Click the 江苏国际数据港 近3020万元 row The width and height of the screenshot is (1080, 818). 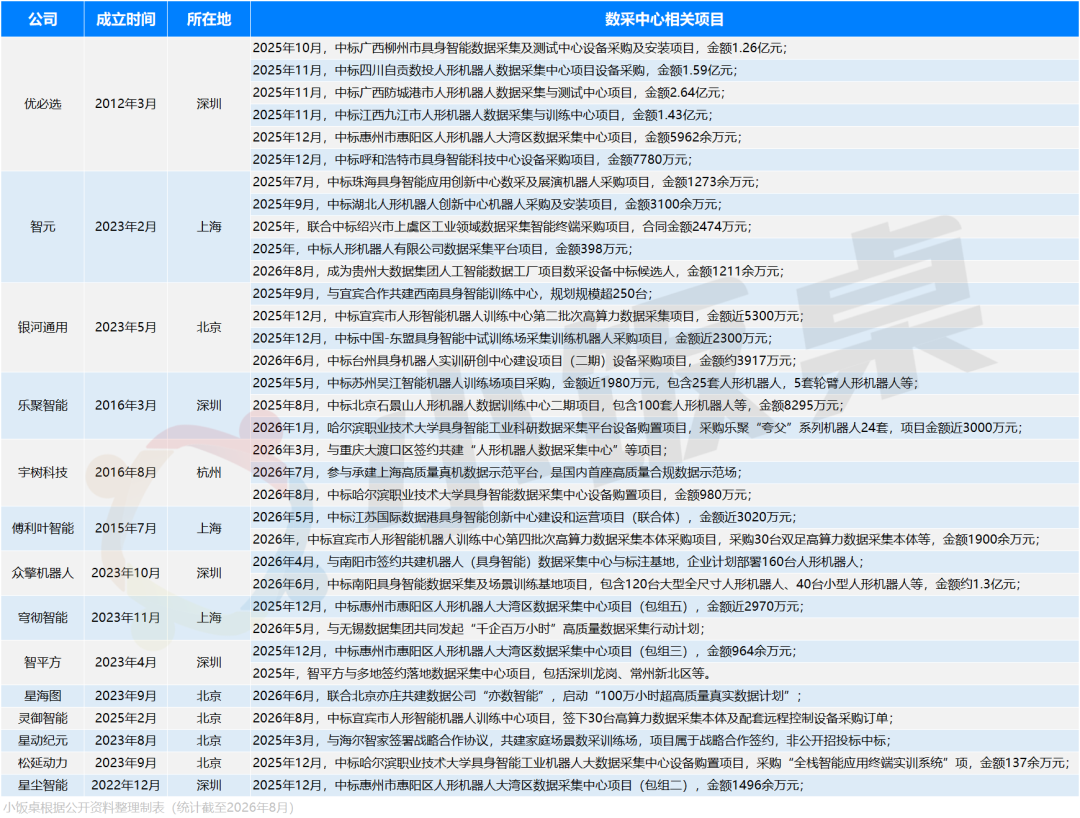pos(665,517)
